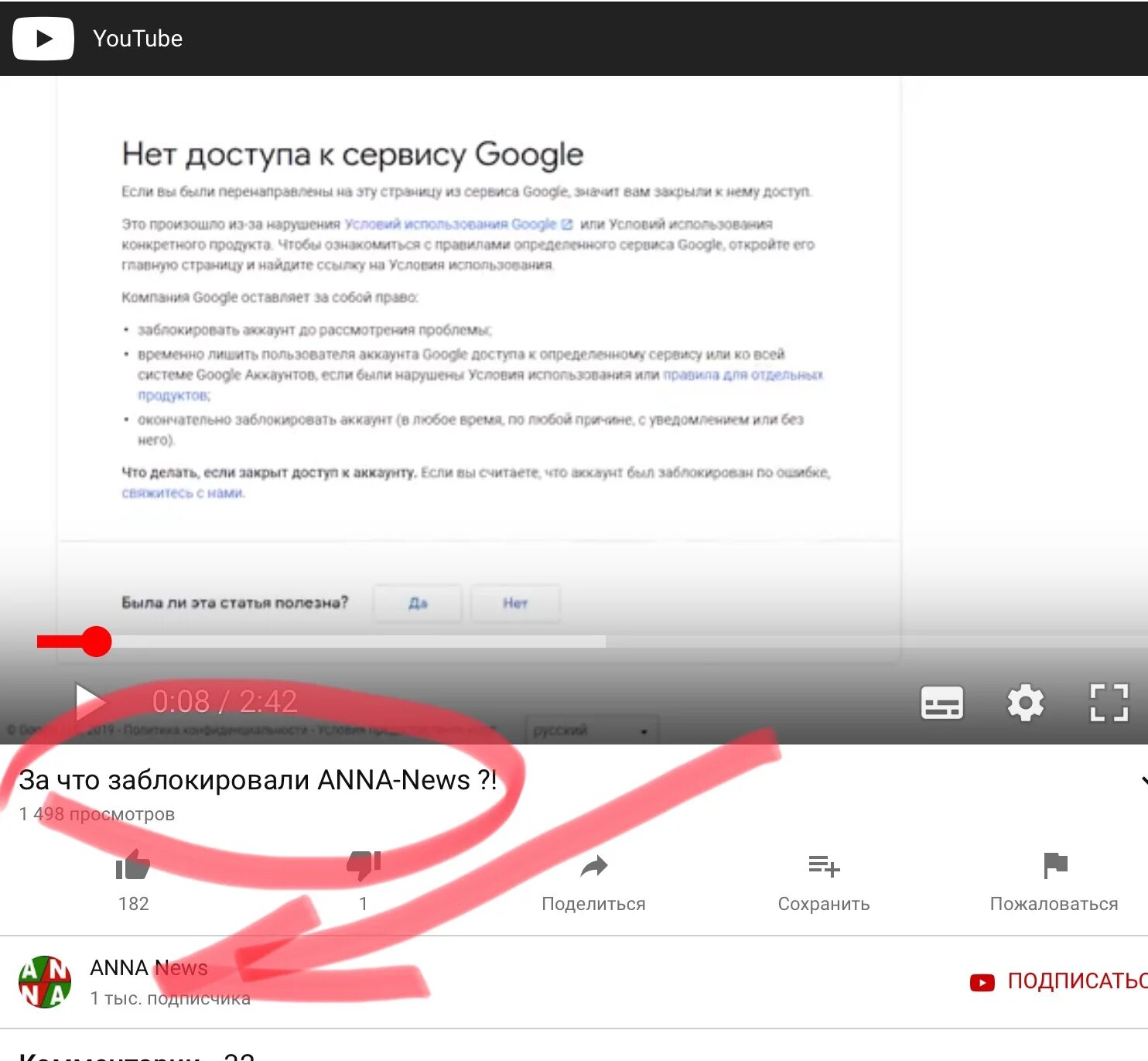This screenshot has height=1061, width=1148.
Task: Click the 1 тыс. подписчика subscriber count
Action: coord(170,998)
